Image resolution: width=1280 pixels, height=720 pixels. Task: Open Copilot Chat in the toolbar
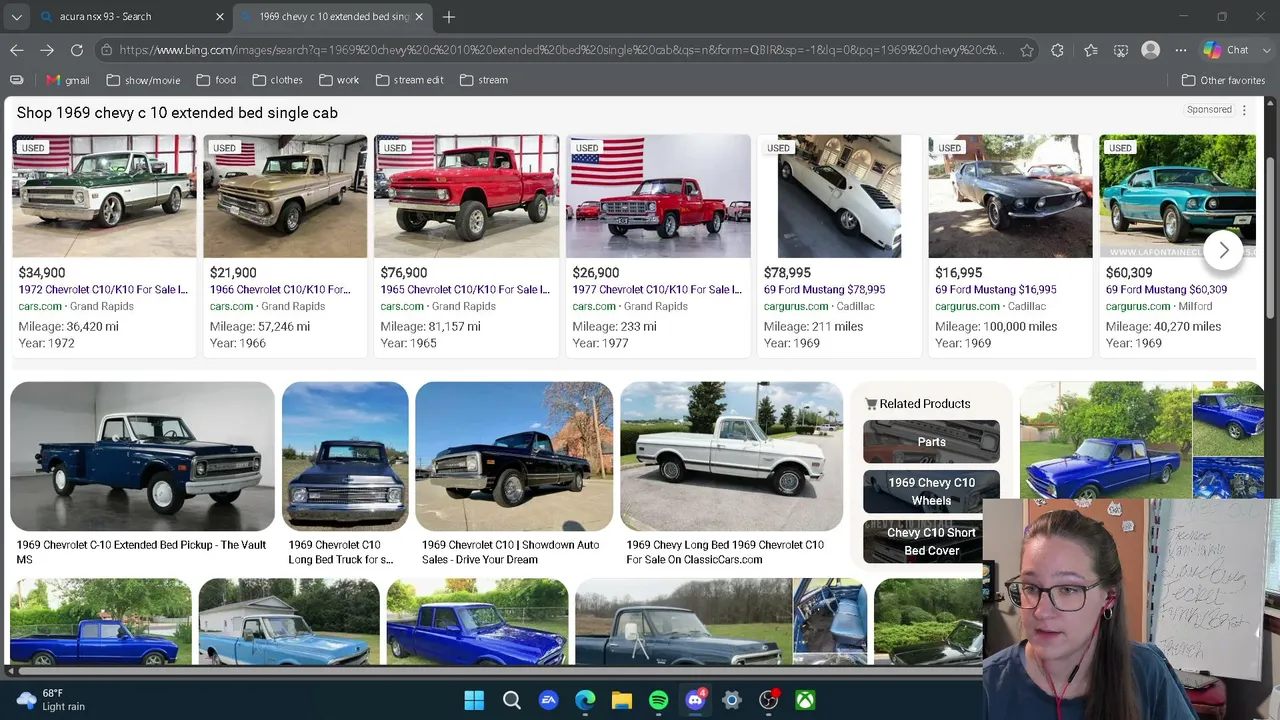point(1227,50)
